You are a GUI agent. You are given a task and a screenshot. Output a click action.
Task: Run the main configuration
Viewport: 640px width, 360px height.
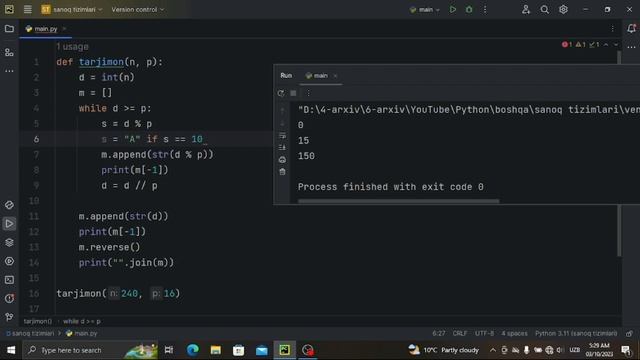click(x=453, y=9)
